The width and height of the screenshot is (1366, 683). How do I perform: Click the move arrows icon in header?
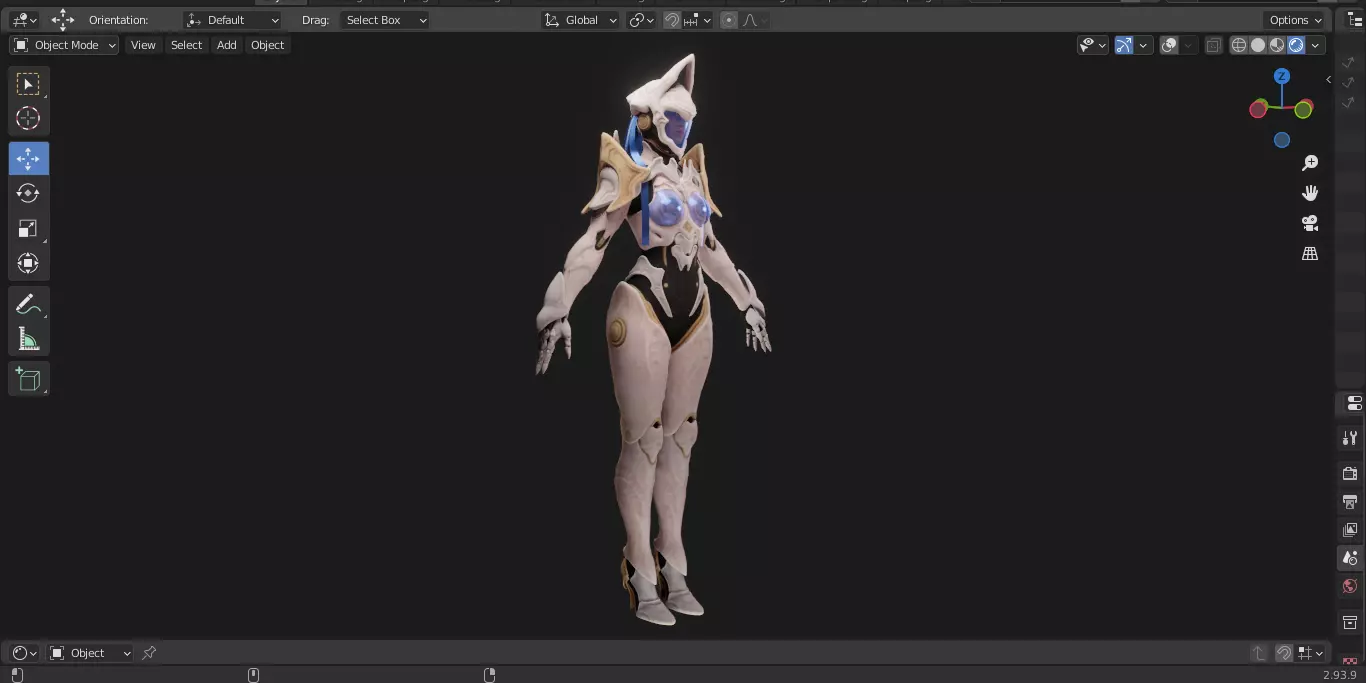coord(63,20)
